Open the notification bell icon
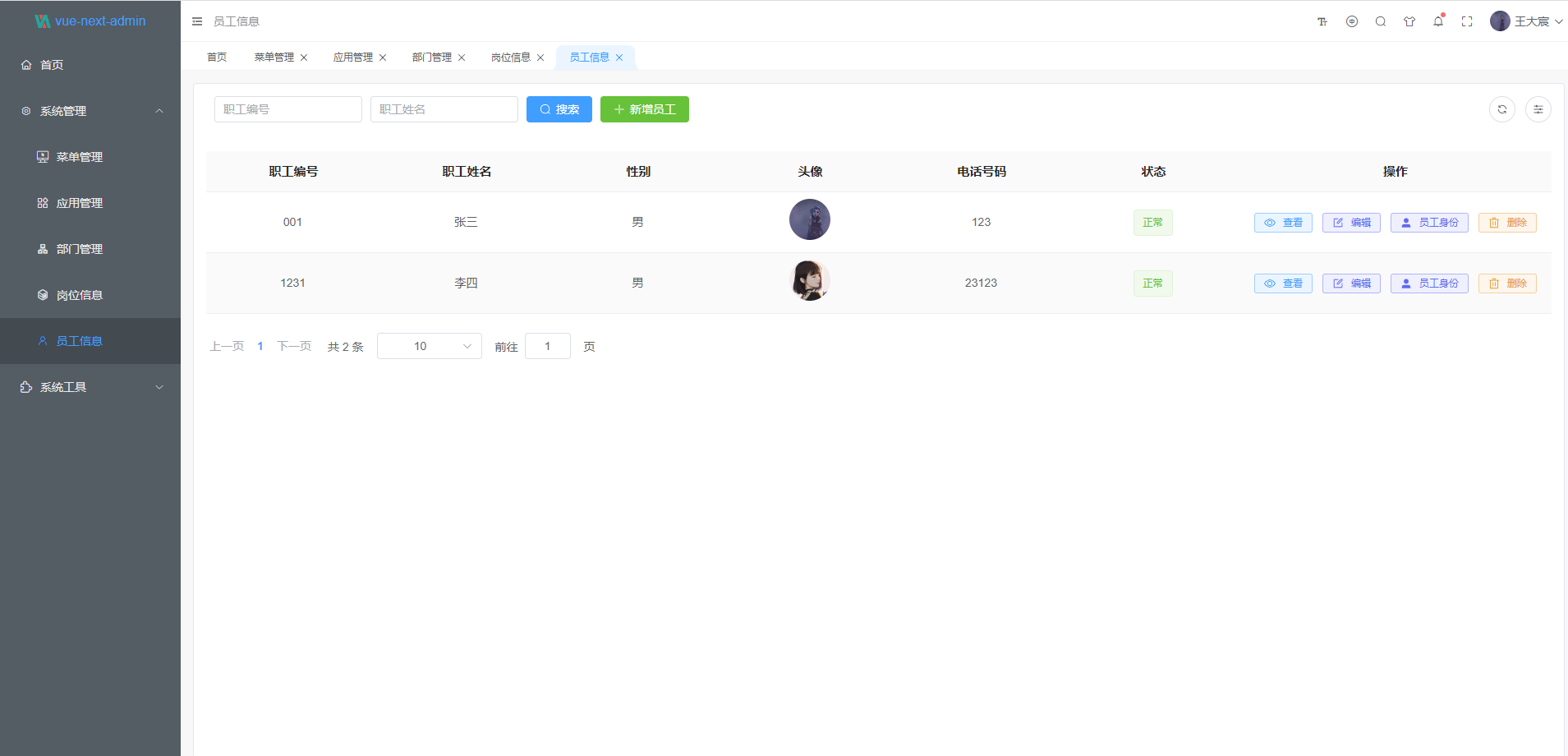1568x756 pixels. coord(1438,21)
